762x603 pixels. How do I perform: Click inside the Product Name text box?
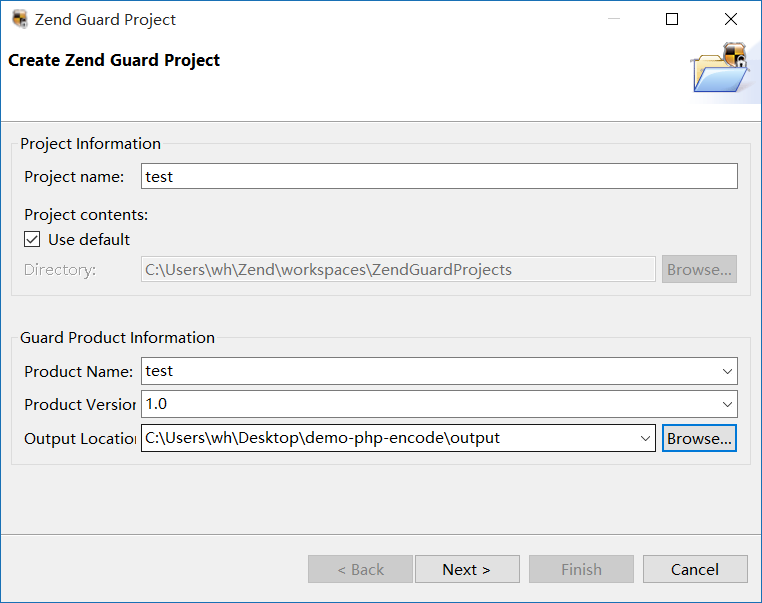[x=430, y=372]
